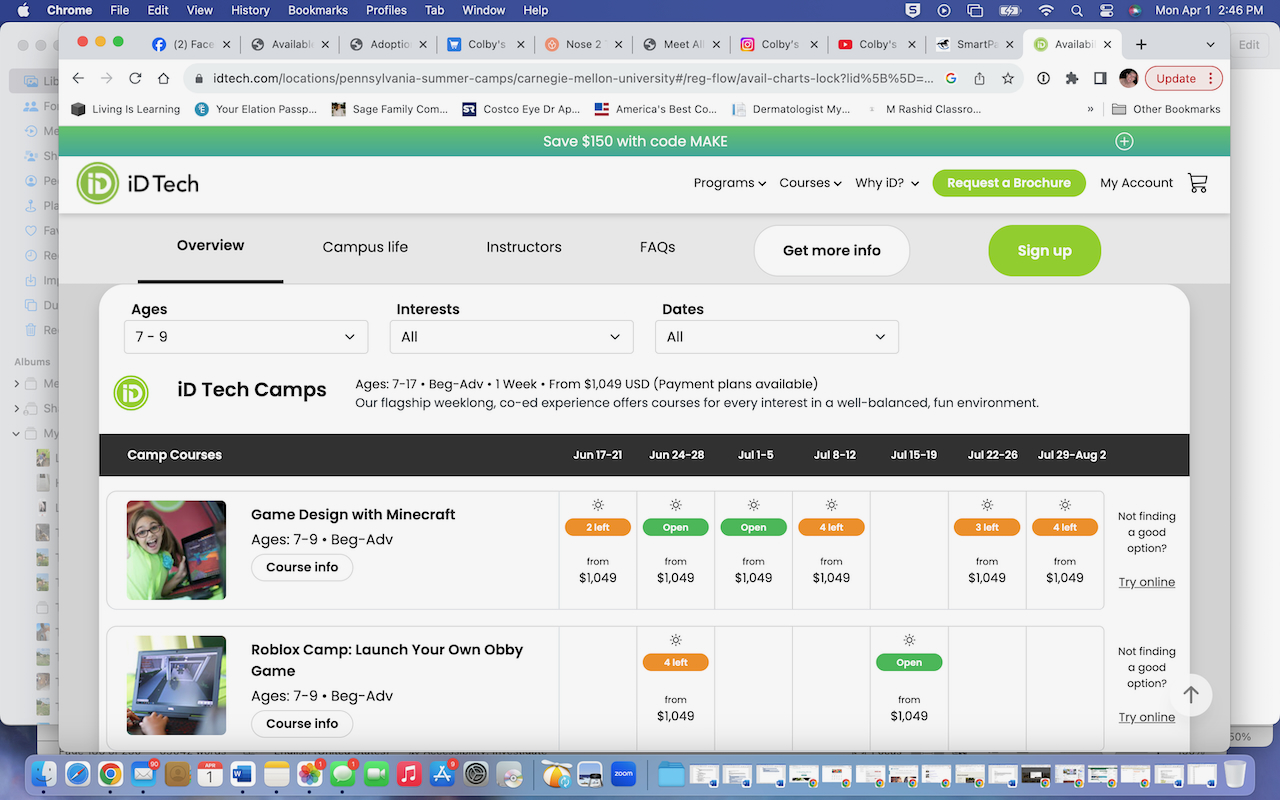Open the Interests dropdown
The height and width of the screenshot is (800, 1280).
[x=511, y=337]
